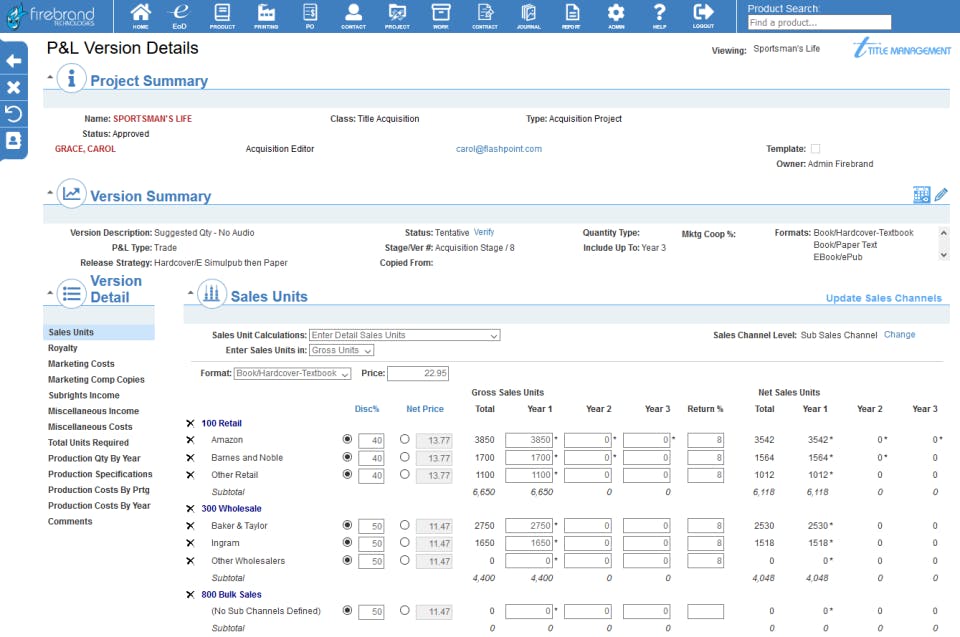Select the Net Price radio for Amazon

point(404,439)
